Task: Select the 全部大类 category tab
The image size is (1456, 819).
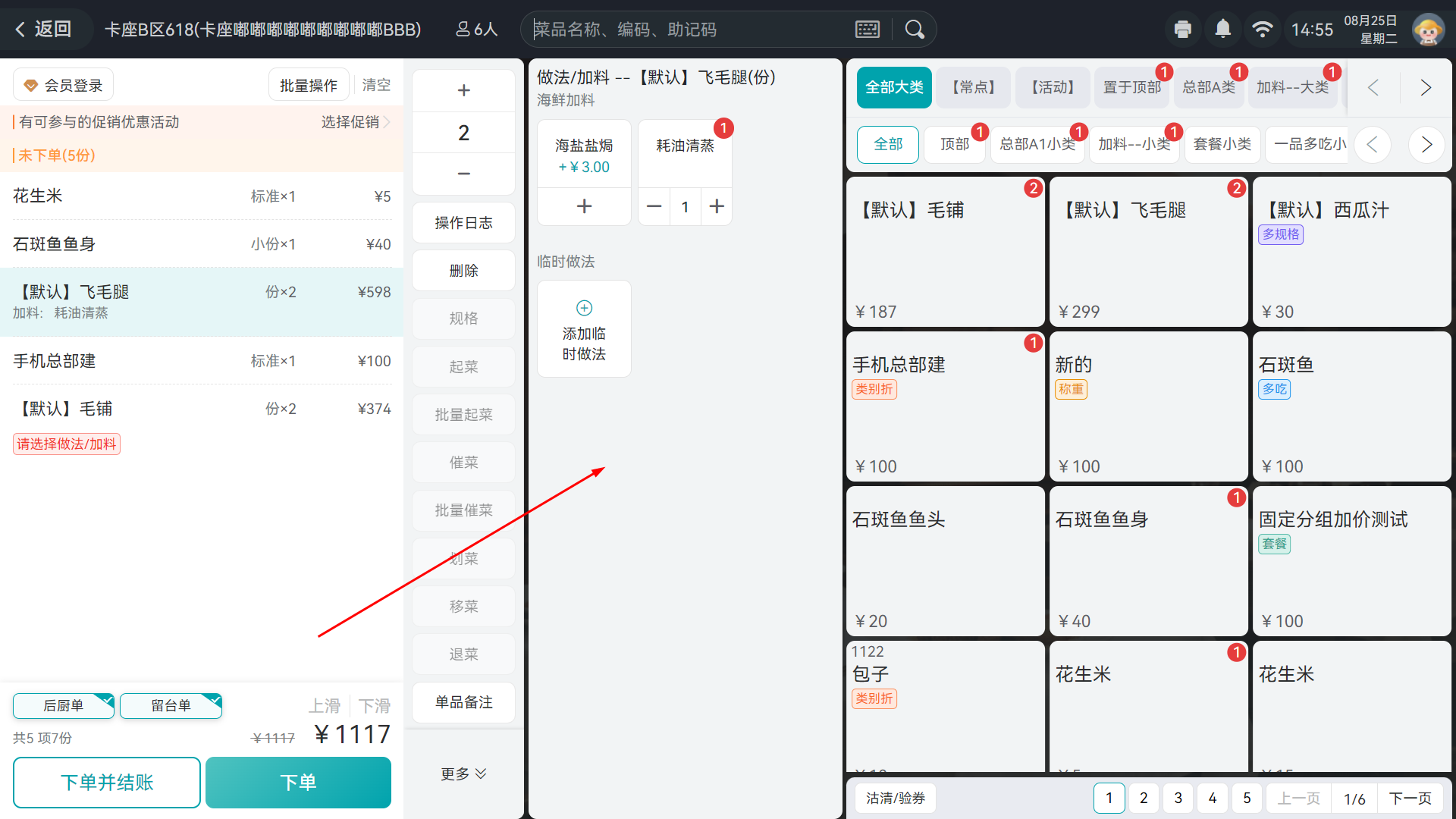Action: pyautogui.click(x=894, y=87)
